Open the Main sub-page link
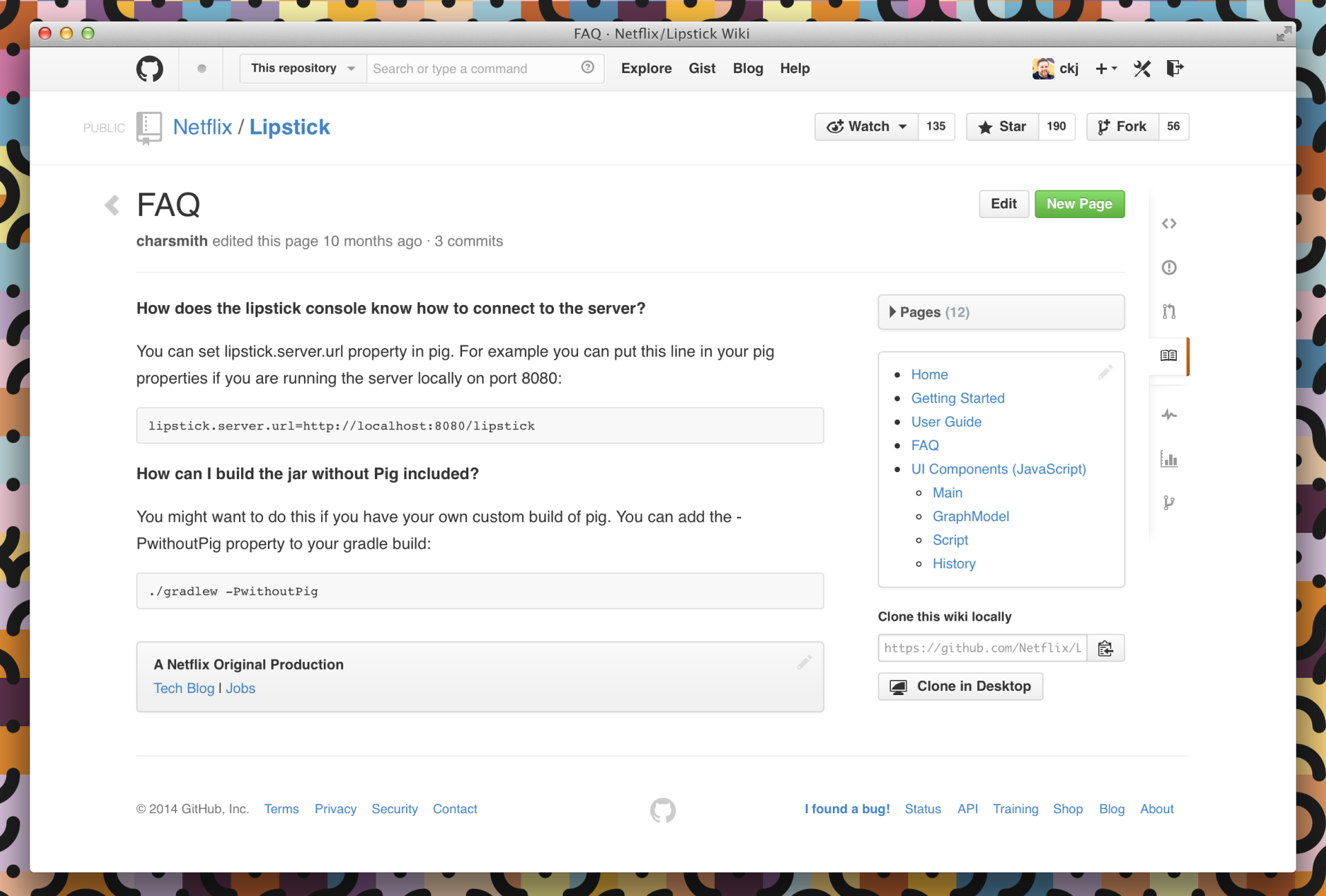This screenshot has height=896, width=1326. click(947, 492)
